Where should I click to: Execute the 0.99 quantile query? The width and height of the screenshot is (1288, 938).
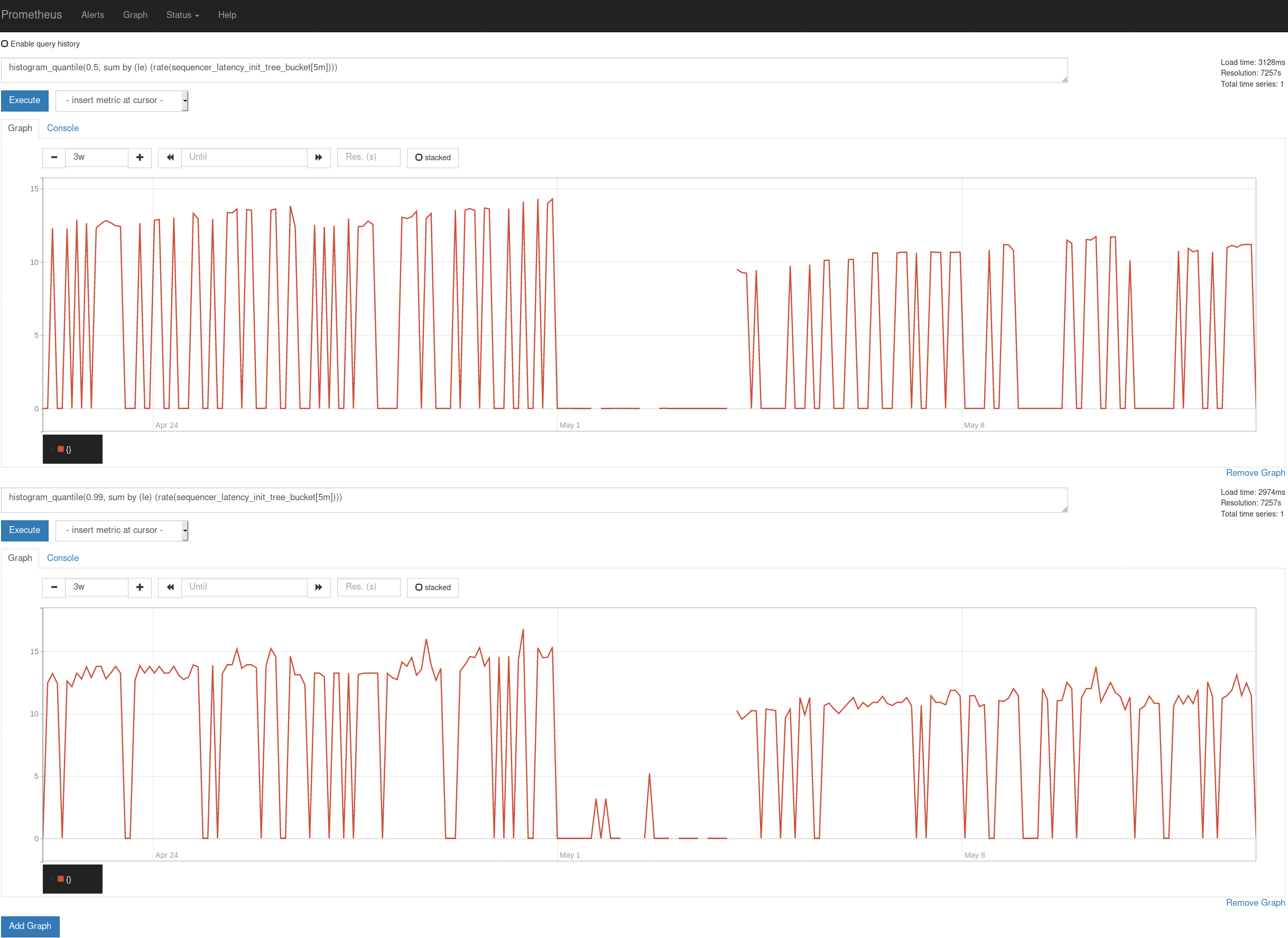click(x=24, y=530)
